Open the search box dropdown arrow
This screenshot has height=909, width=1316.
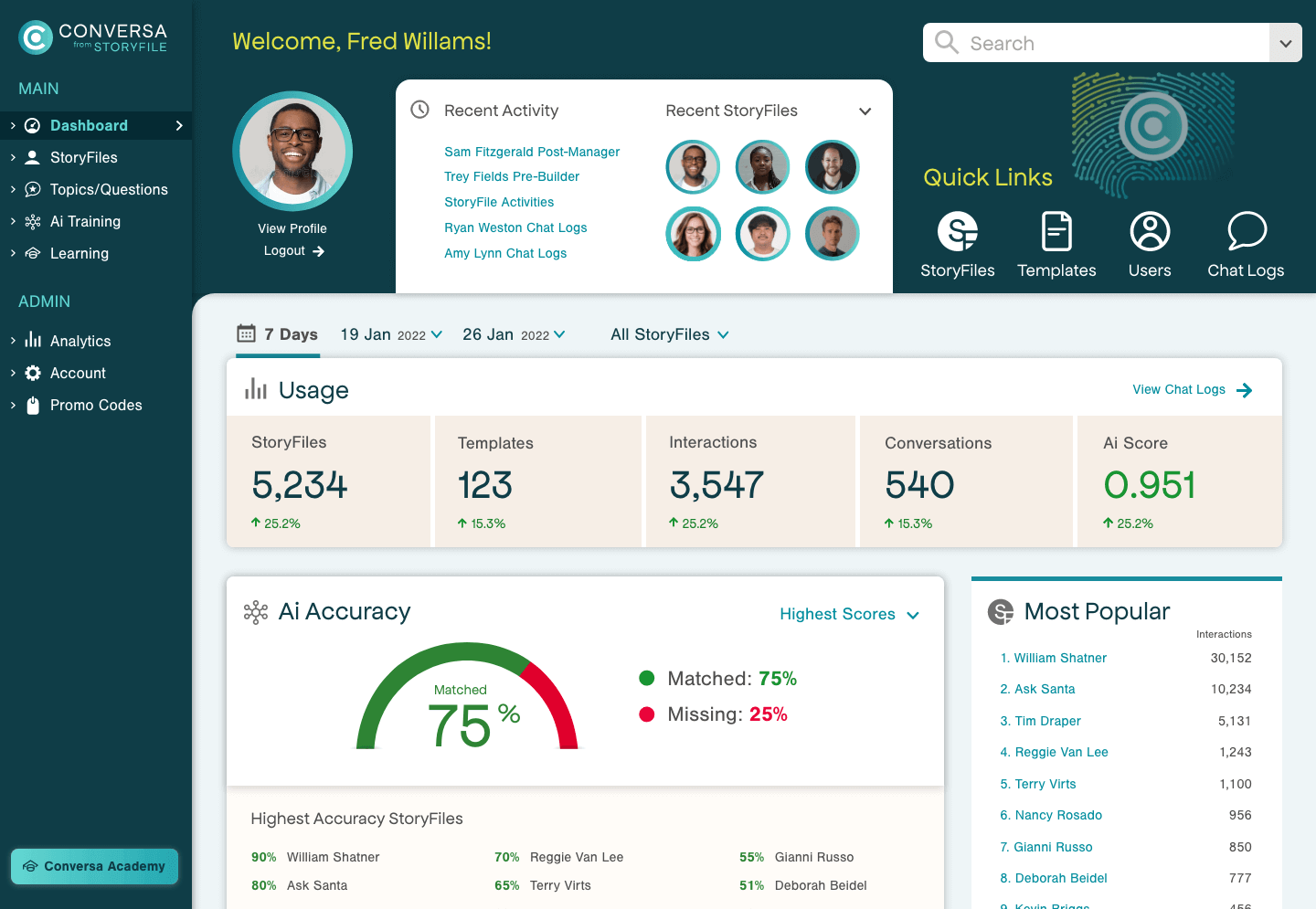pyautogui.click(x=1286, y=43)
